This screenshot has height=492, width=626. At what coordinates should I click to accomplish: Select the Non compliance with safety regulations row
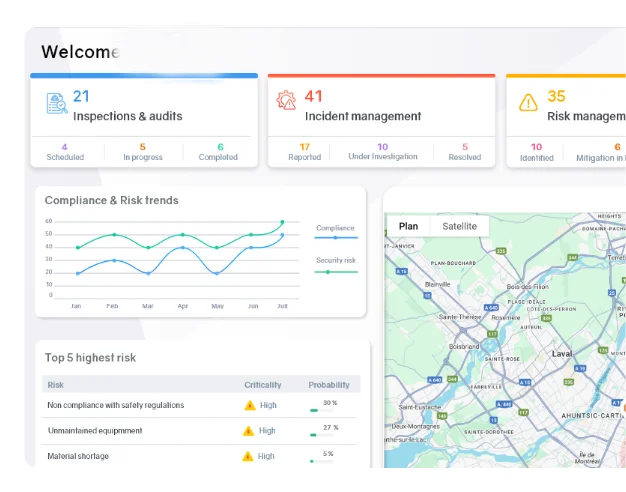pos(199,405)
